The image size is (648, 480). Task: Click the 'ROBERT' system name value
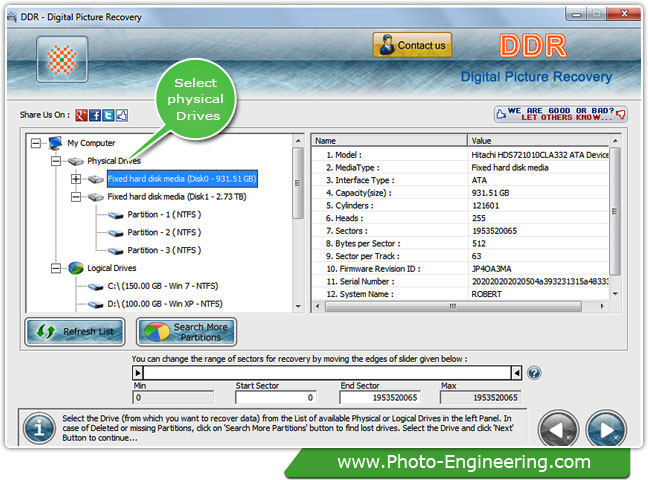click(x=487, y=294)
